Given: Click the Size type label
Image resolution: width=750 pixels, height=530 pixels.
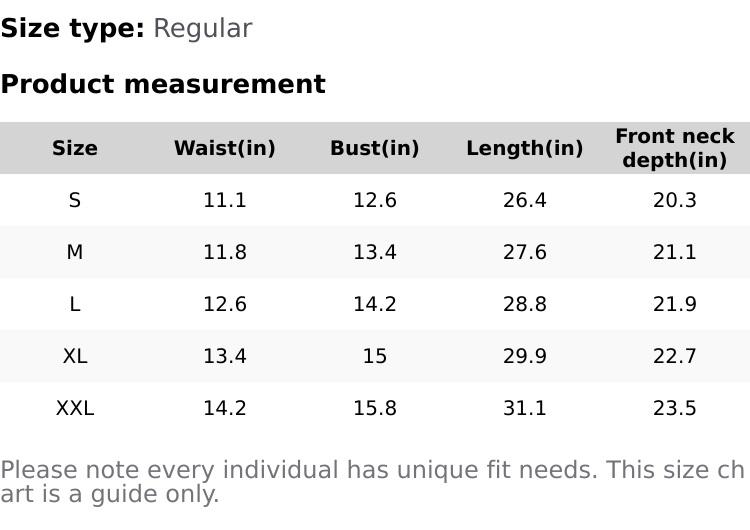Looking at the screenshot, I should [72, 29].
